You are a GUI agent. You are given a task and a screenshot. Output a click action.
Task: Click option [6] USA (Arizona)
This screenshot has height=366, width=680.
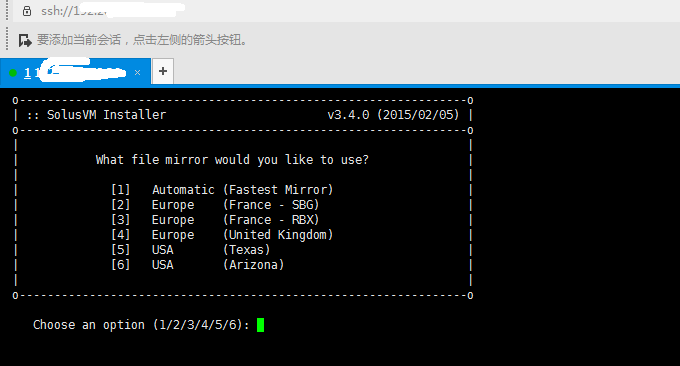tap(198, 265)
